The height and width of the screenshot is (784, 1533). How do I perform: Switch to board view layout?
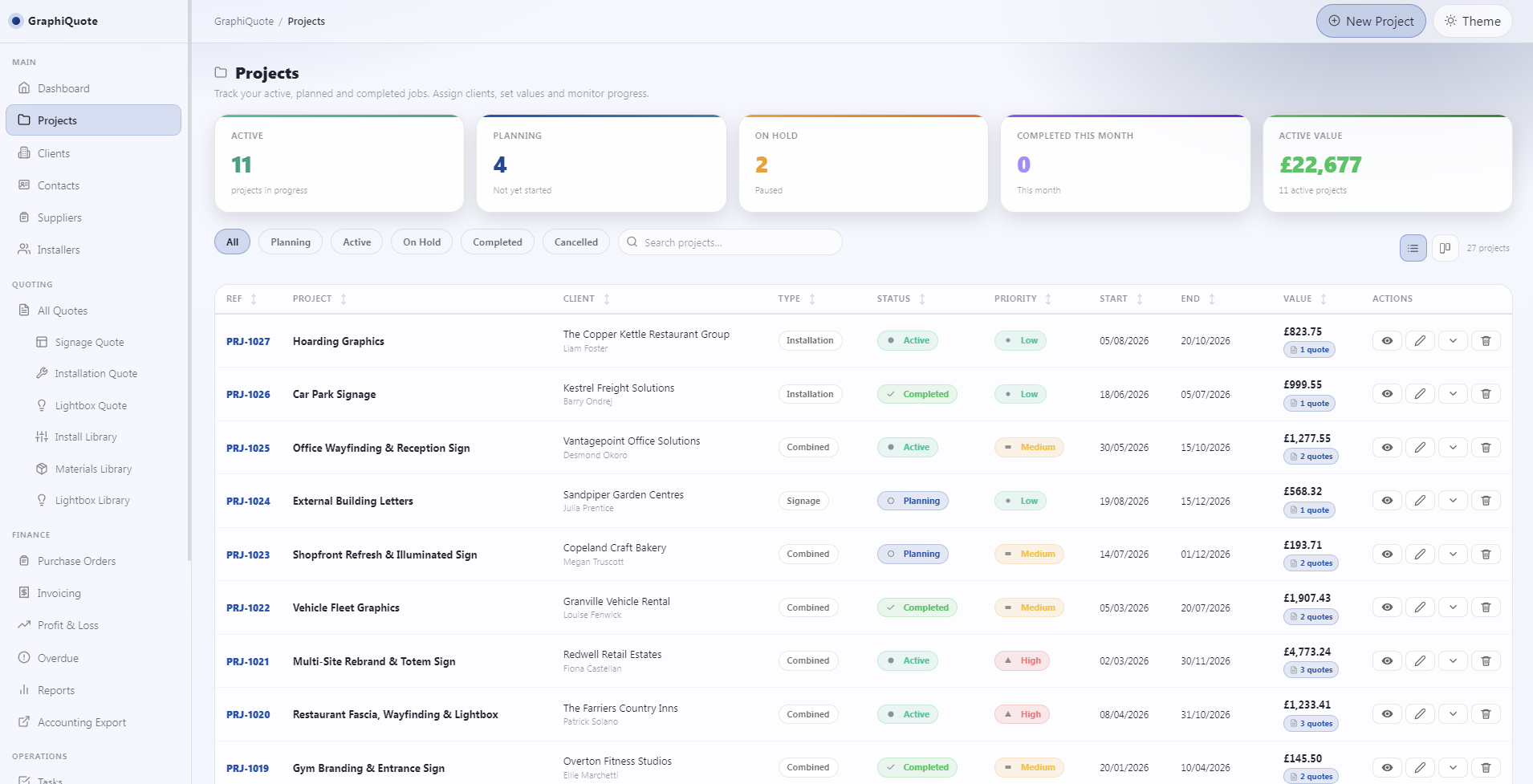coord(1446,248)
